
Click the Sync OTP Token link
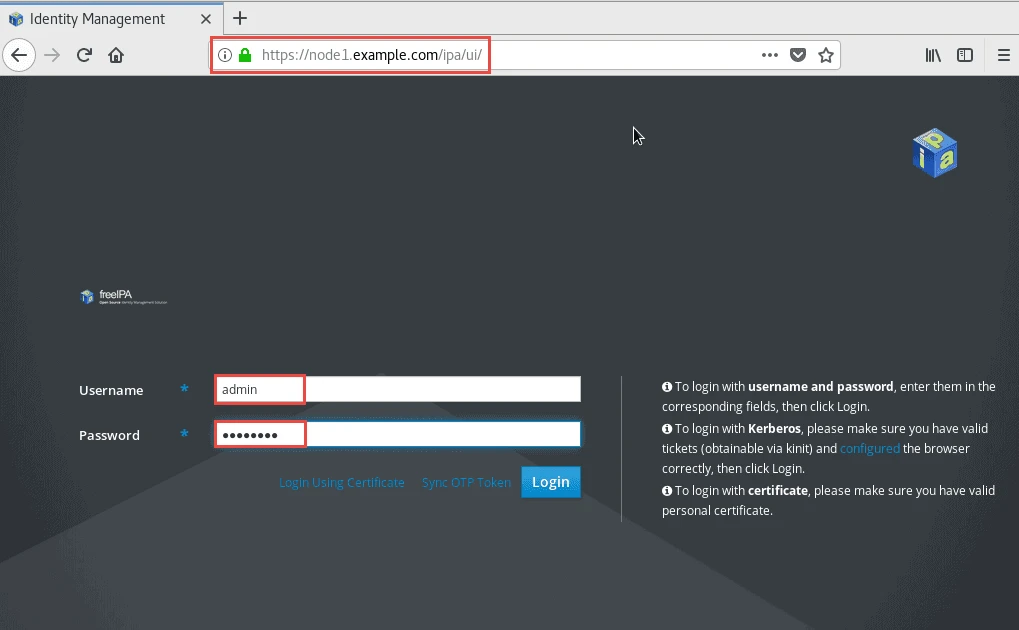click(x=465, y=482)
